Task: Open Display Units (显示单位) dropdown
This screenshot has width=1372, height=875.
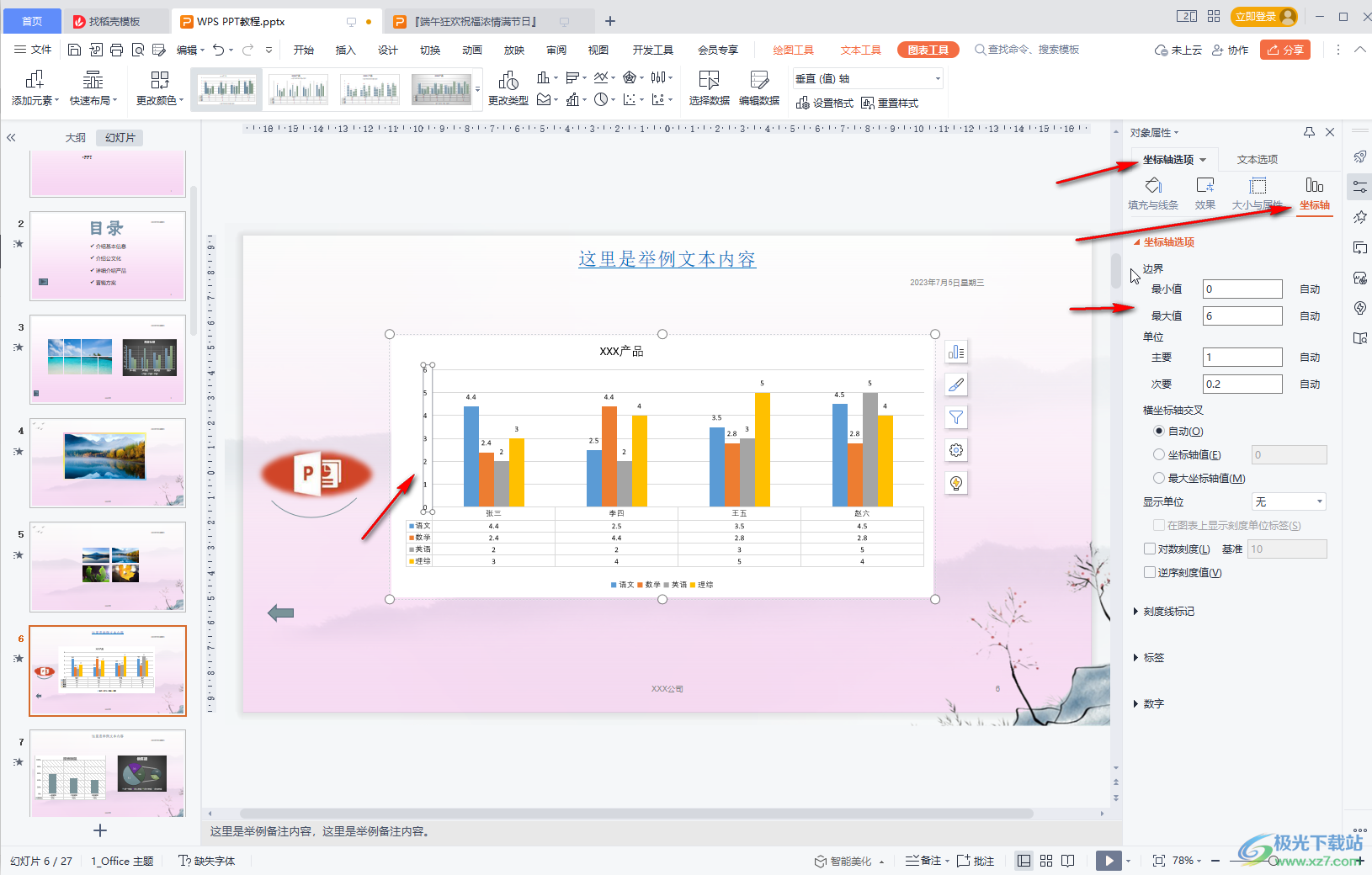Action: click(1290, 501)
